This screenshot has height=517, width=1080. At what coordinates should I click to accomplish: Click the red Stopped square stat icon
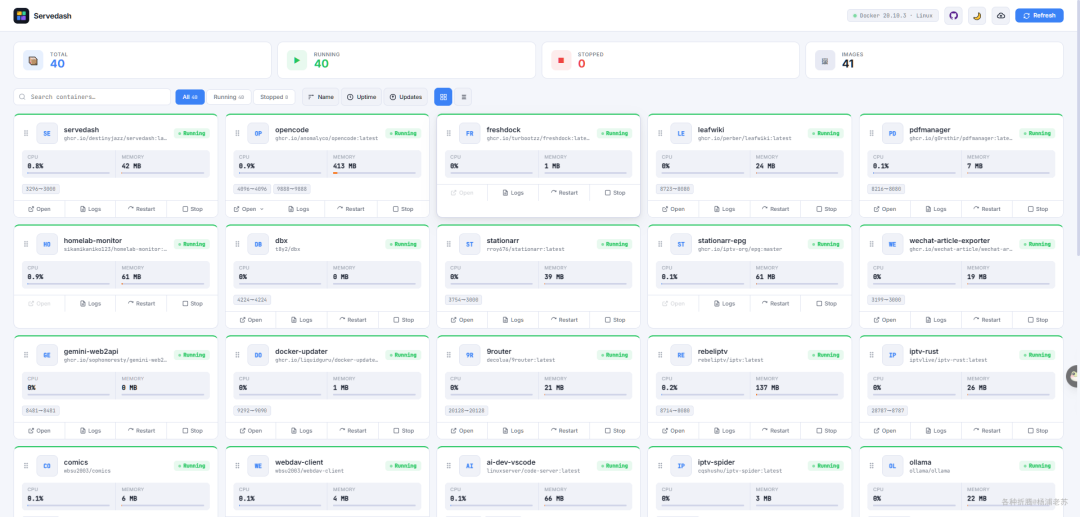[x=561, y=60]
